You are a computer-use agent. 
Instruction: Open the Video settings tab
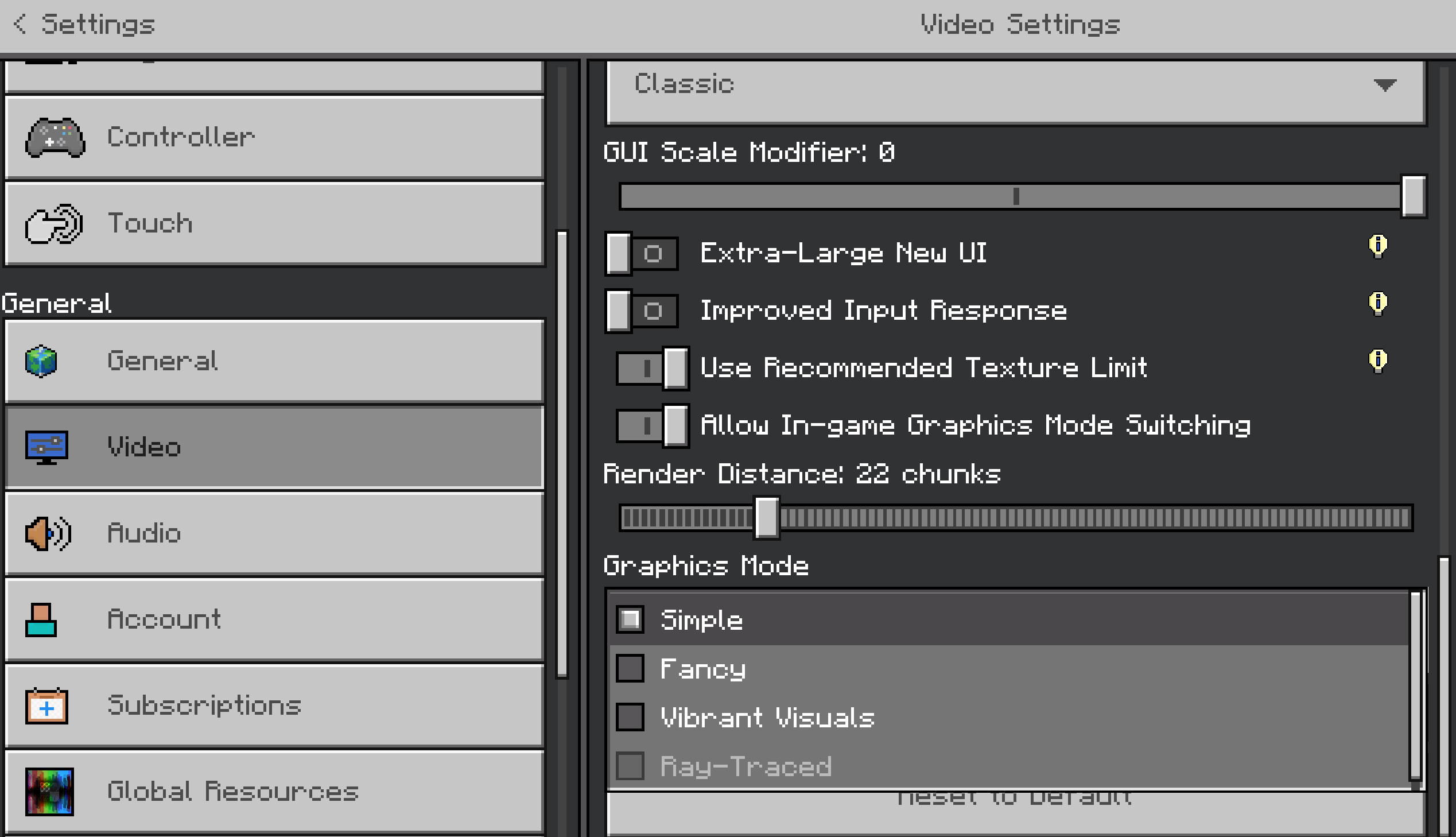pyautogui.click(x=274, y=447)
